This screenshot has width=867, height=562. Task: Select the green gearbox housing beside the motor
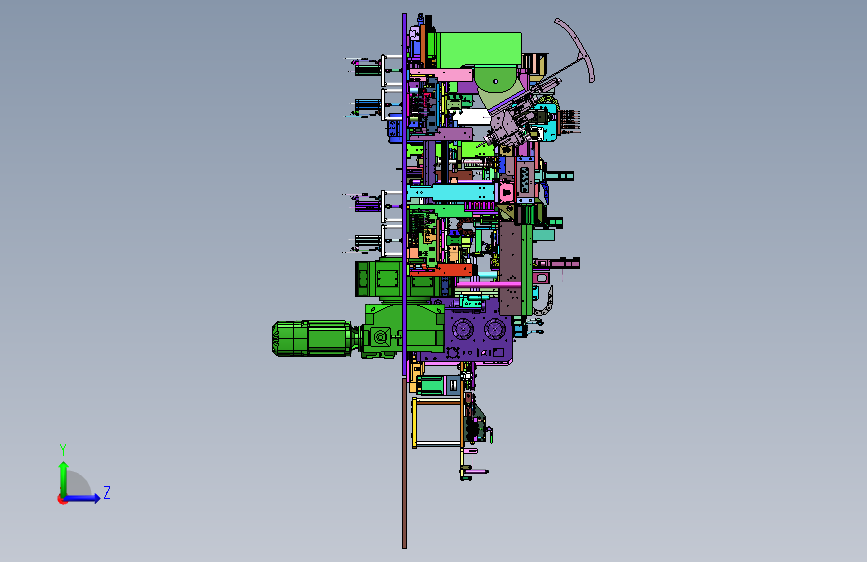coord(404,331)
